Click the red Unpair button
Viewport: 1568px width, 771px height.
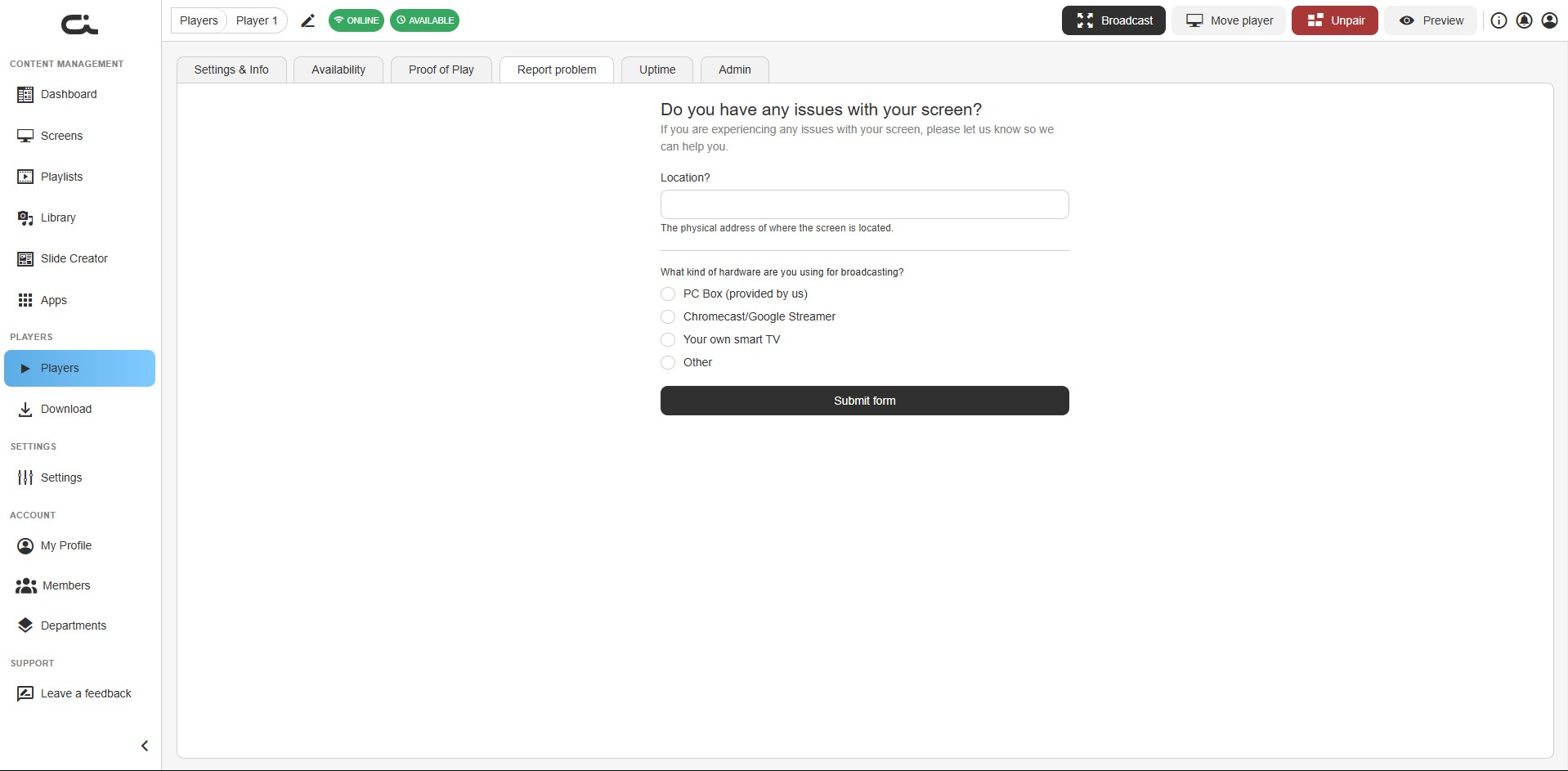1334,20
